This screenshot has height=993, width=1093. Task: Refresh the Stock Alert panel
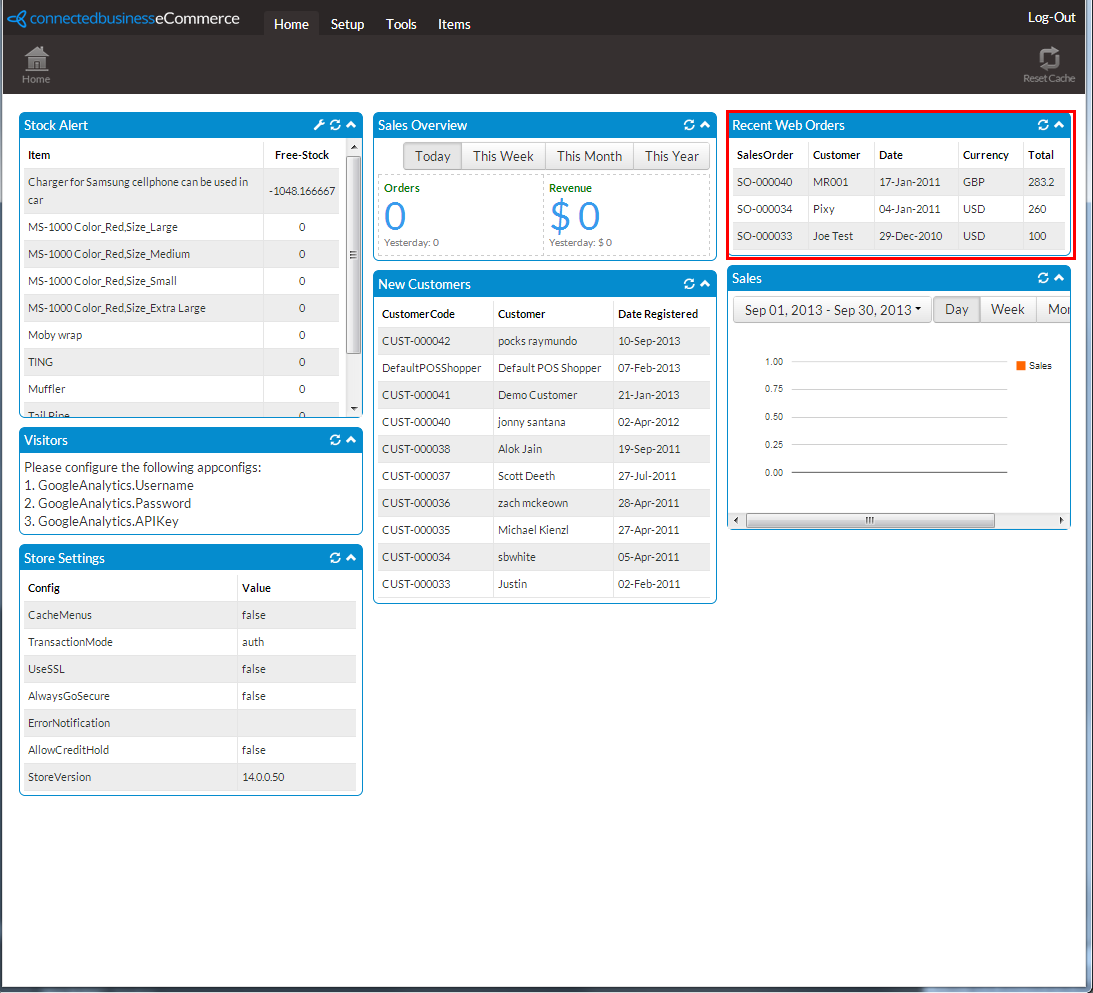[x=335, y=125]
